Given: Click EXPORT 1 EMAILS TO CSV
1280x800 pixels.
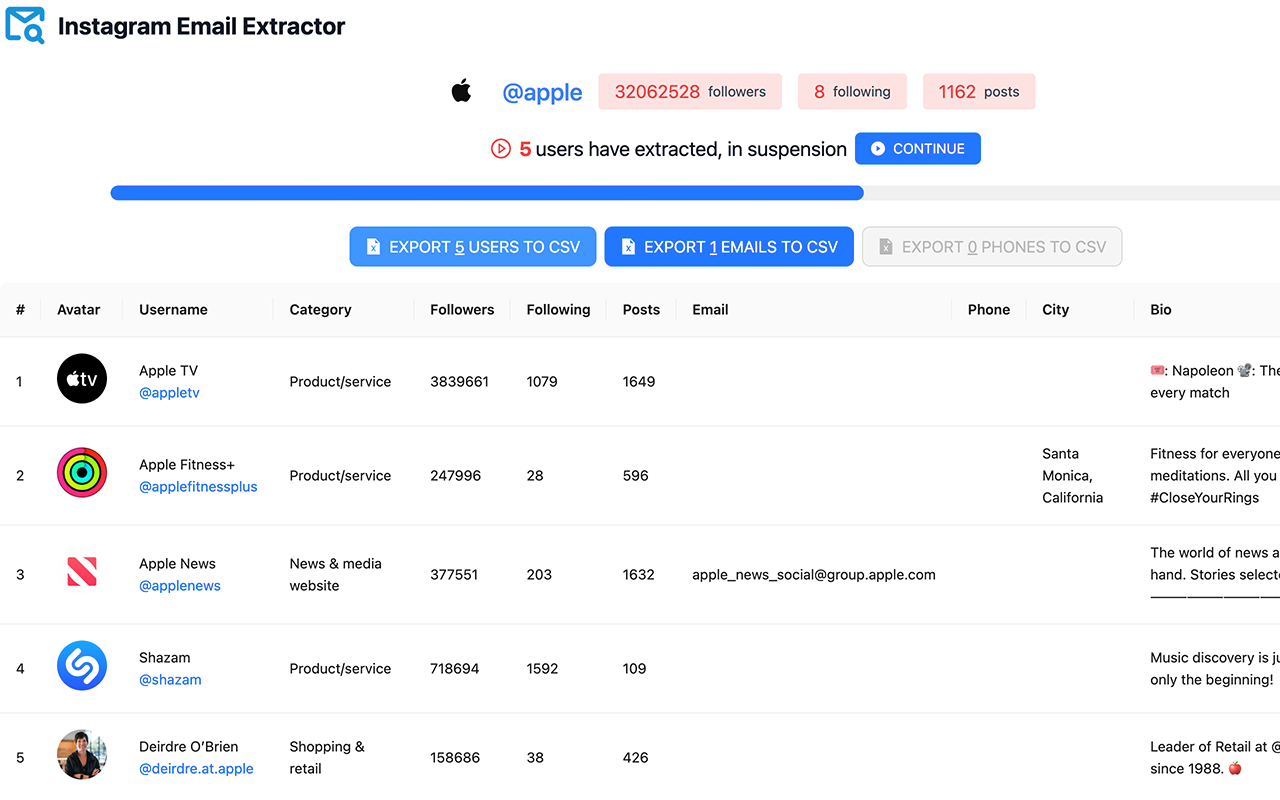Looking at the screenshot, I should click(729, 246).
